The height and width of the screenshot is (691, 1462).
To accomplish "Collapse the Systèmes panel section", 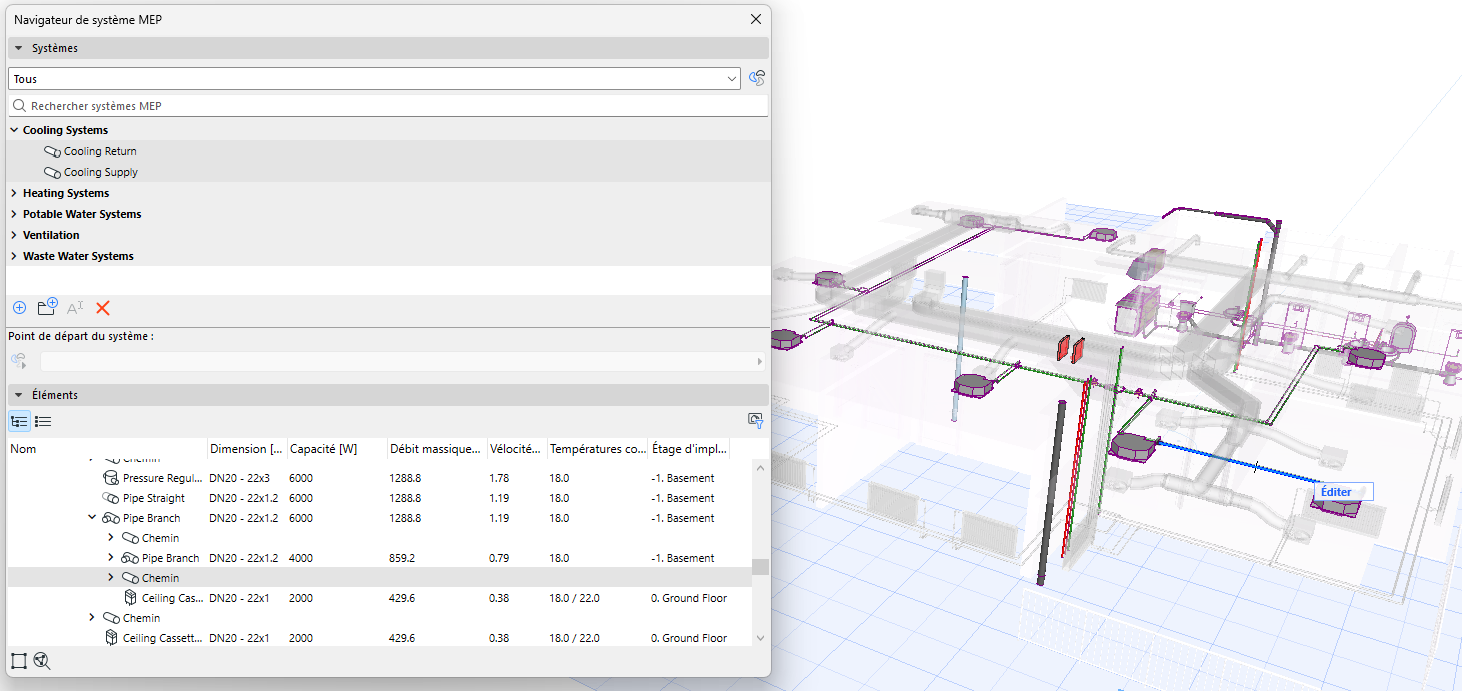I will pos(18,48).
